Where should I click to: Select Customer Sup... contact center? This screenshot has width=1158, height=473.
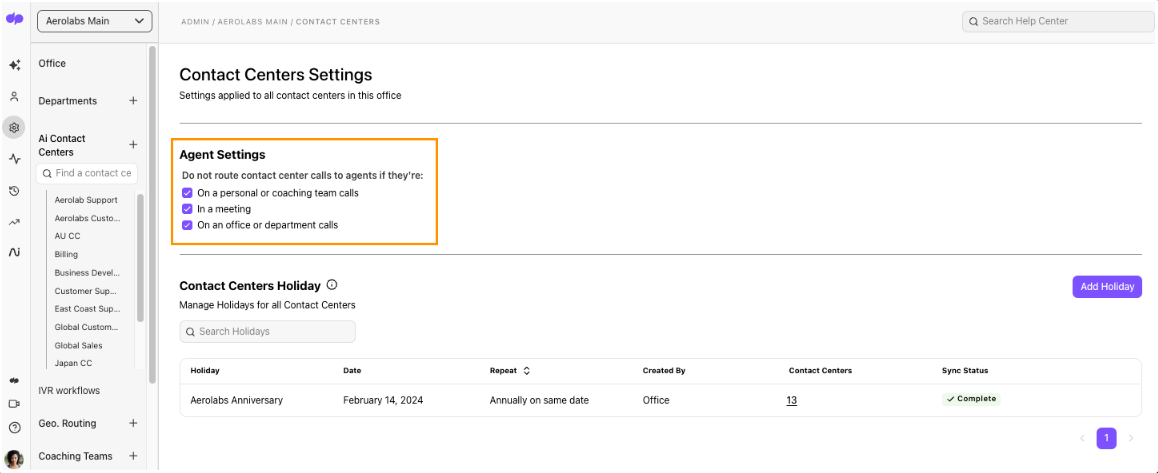click(86, 291)
